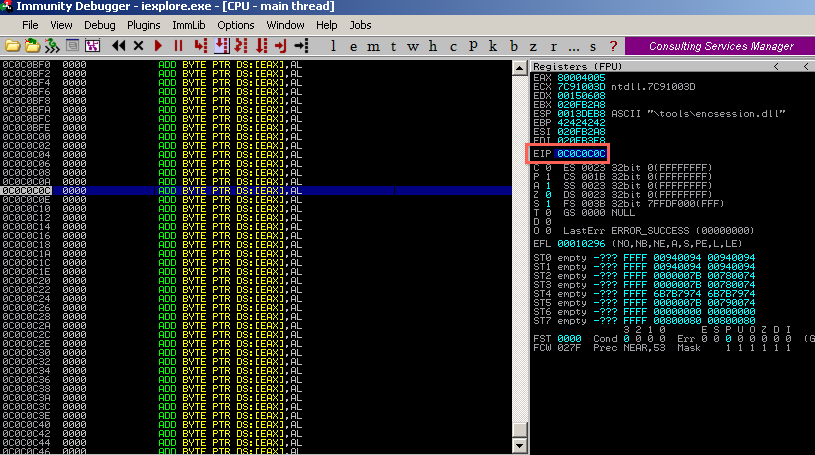Click disassembly scrollbar up arrow

[x=520, y=68]
